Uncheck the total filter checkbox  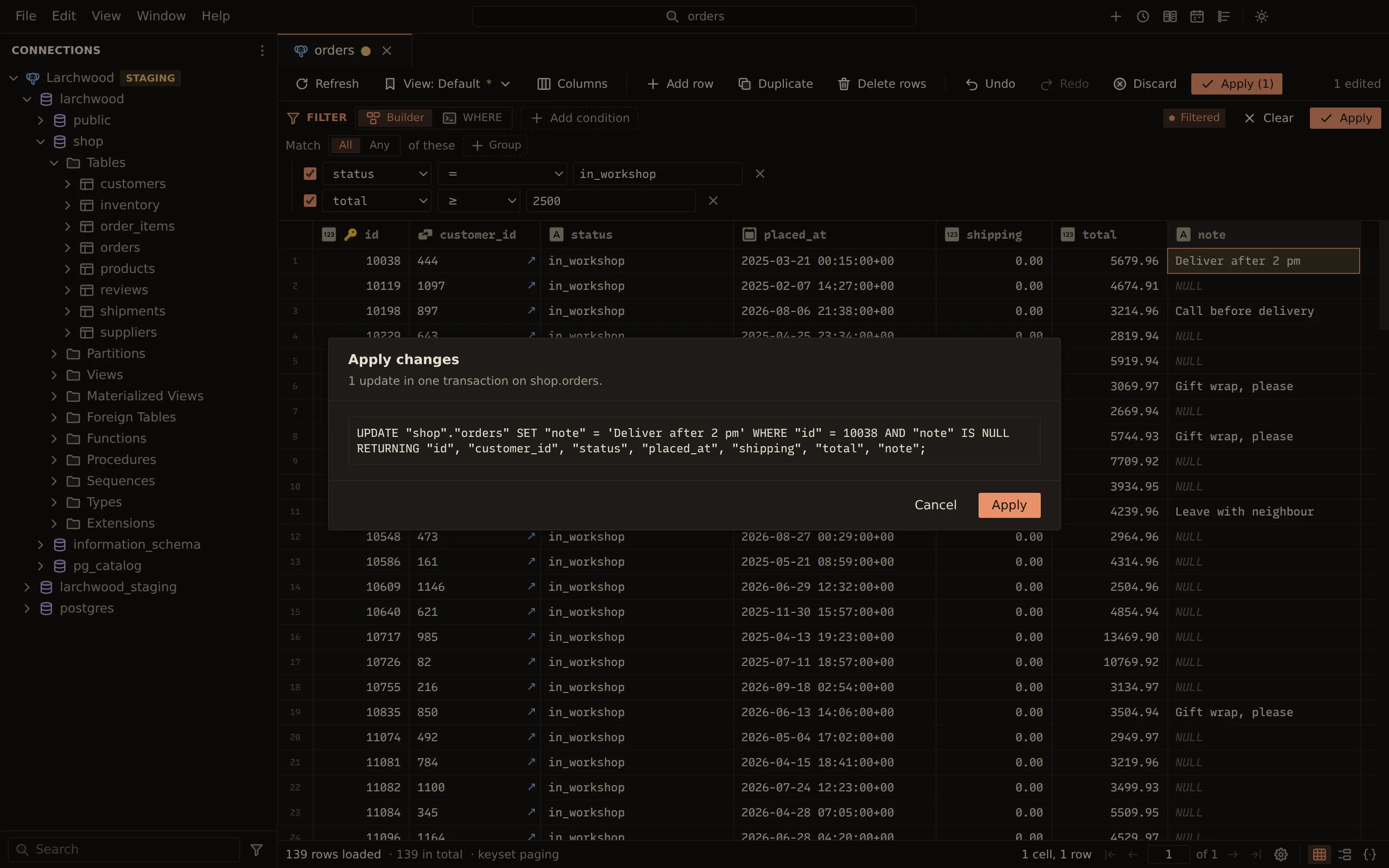coord(310,200)
